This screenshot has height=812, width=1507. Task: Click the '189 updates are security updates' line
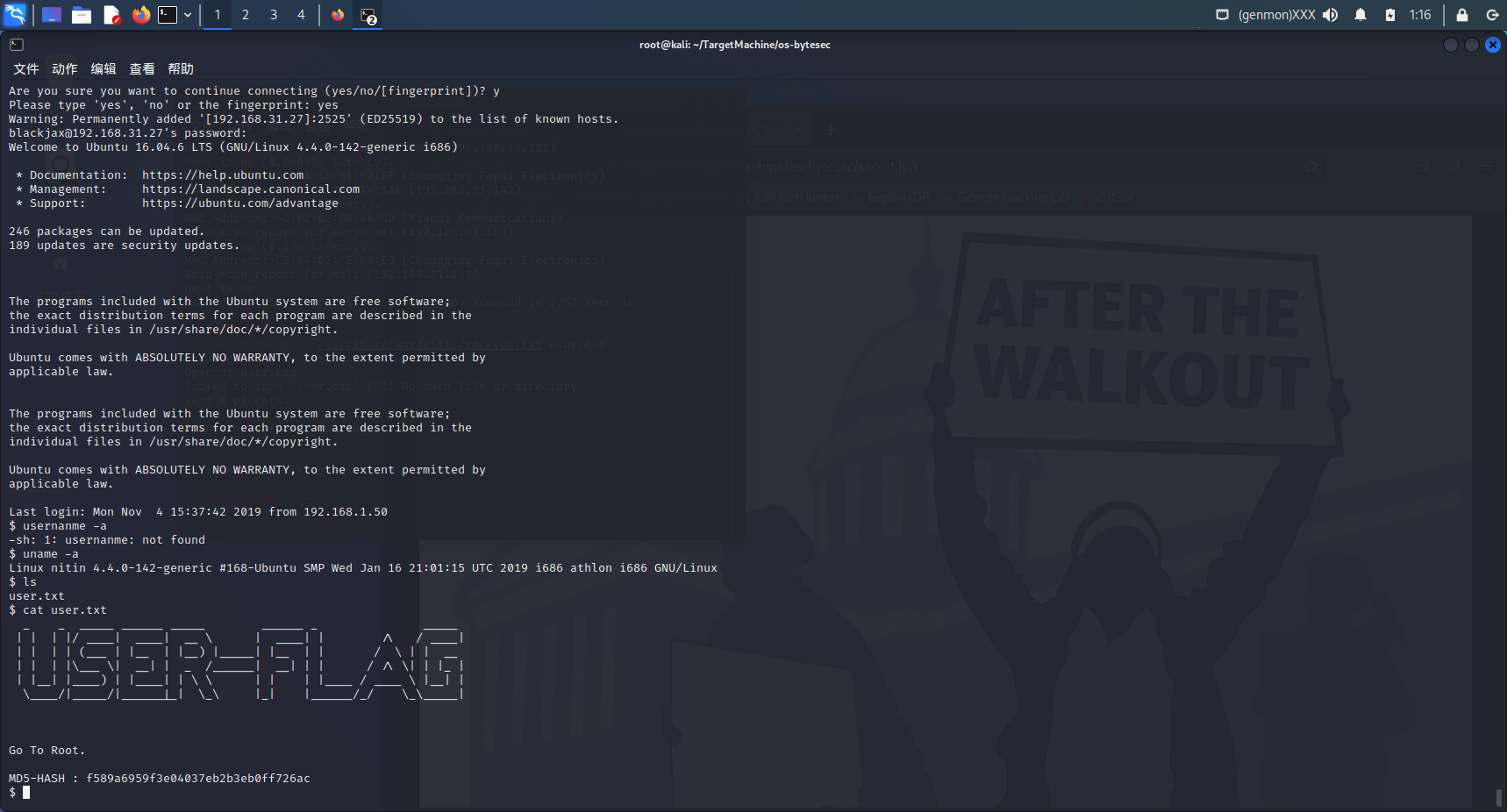click(125, 246)
